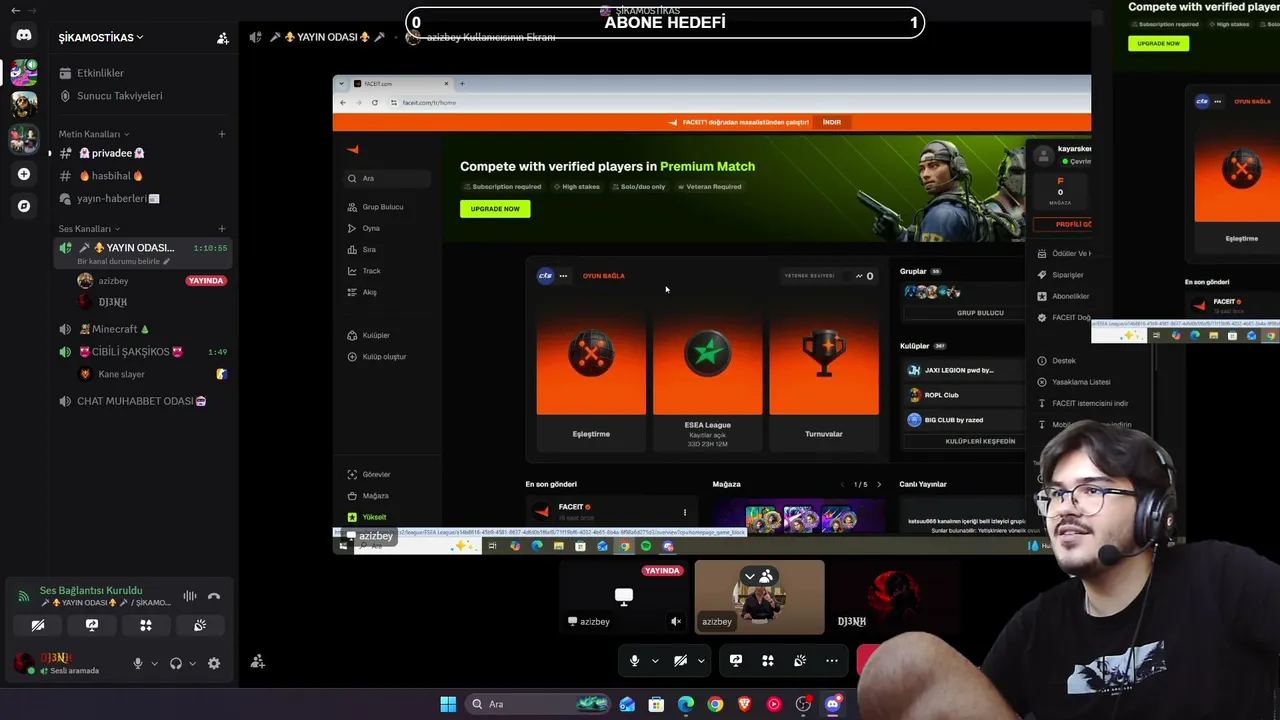This screenshot has width=1280, height=720.
Task: Click the Windows taskbar search box
Action: tap(539, 704)
